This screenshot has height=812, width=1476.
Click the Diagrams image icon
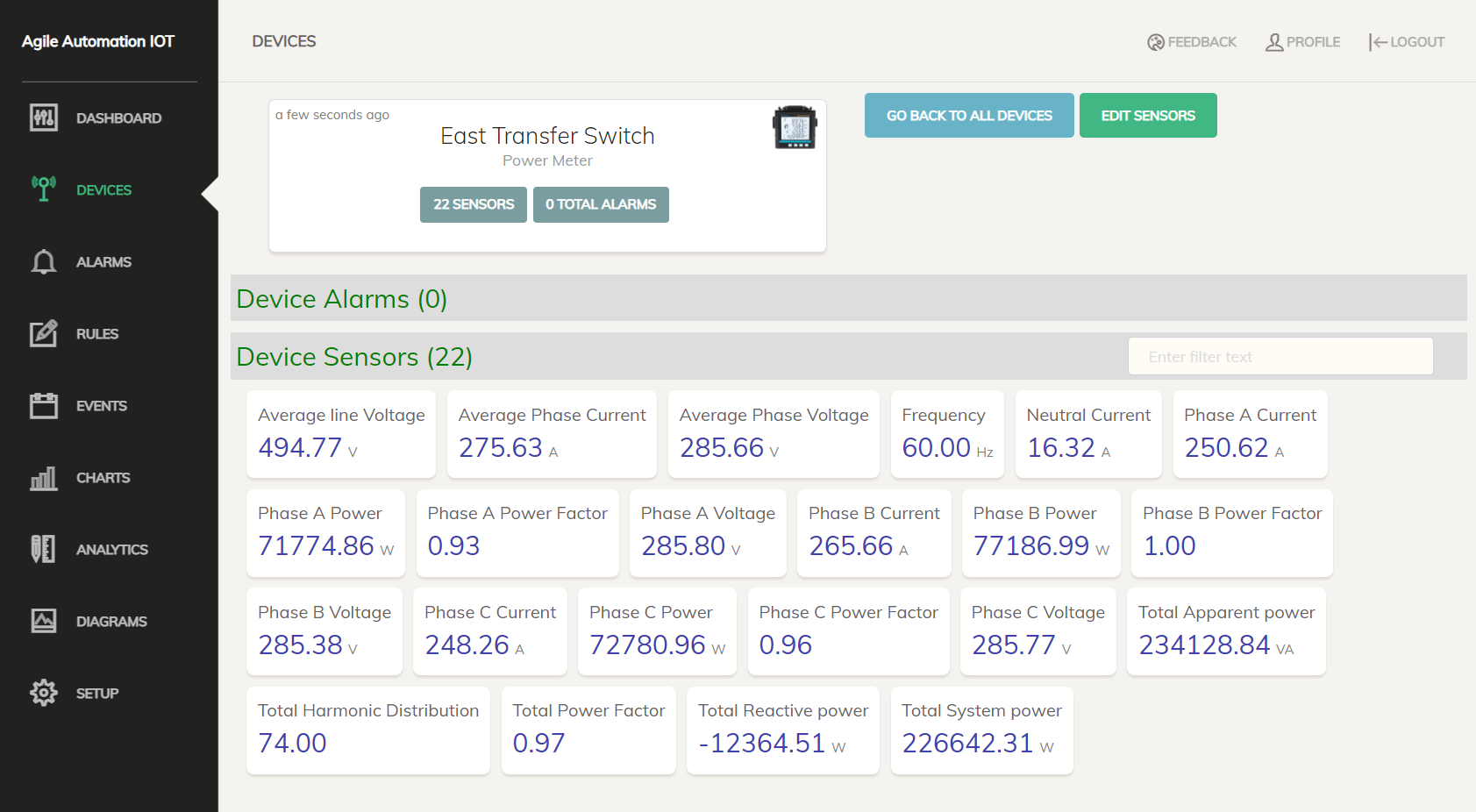(x=43, y=621)
